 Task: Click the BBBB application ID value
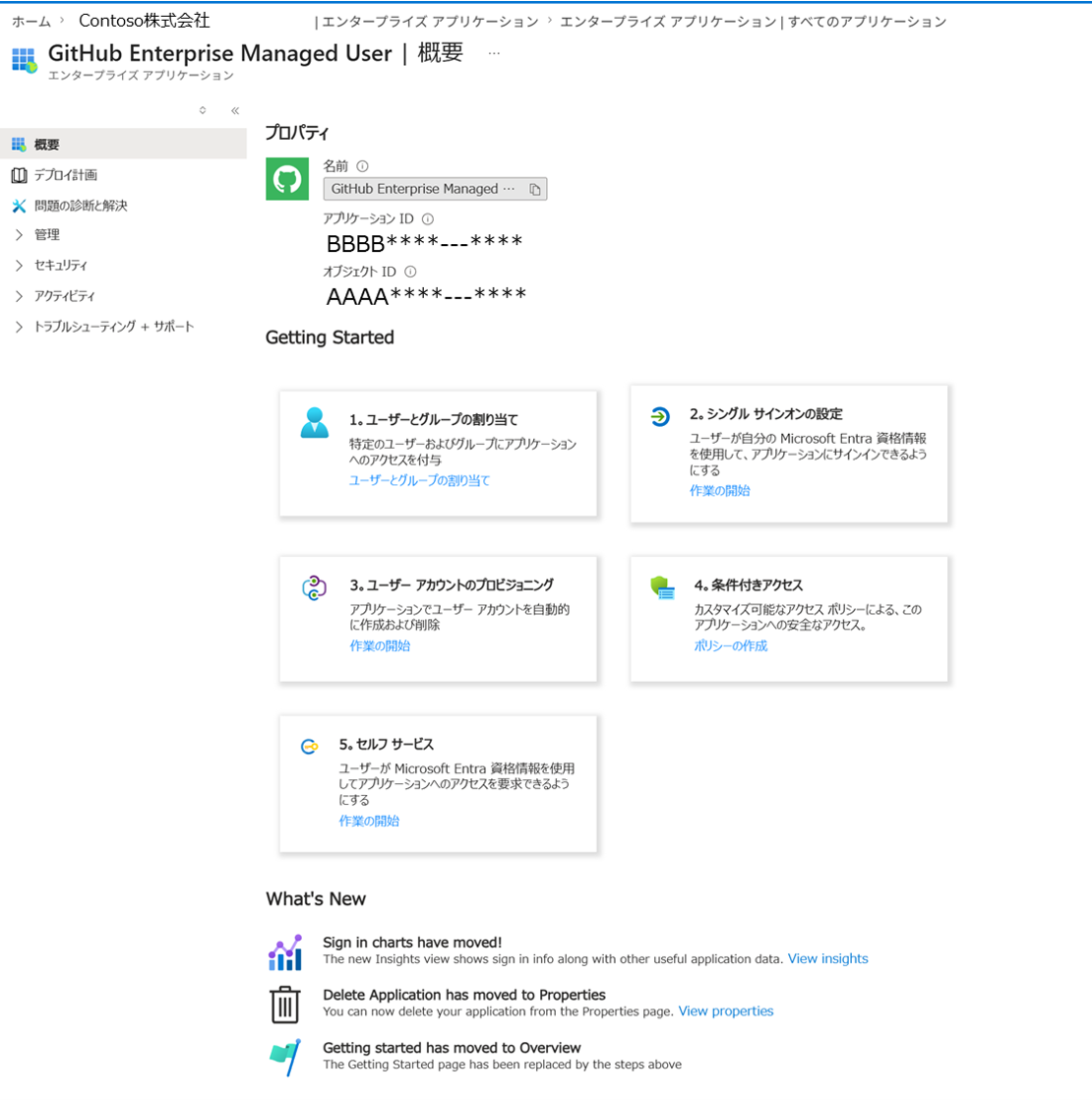tap(424, 243)
